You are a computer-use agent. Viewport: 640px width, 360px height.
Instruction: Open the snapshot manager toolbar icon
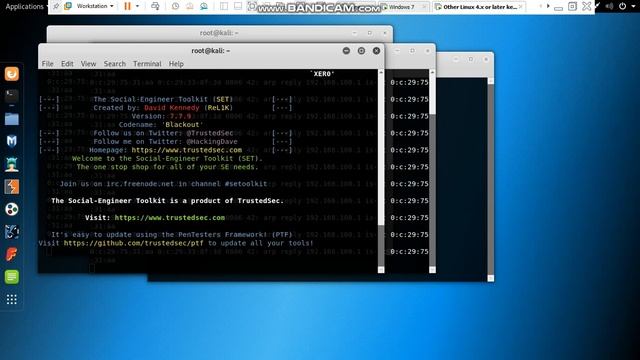tap(204, 6)
